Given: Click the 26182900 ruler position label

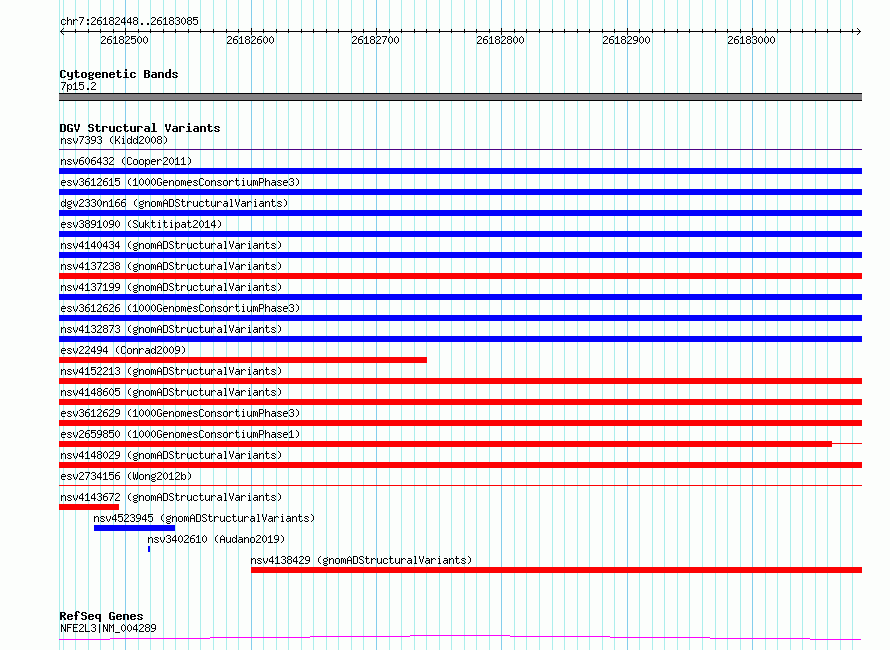Looking at the screenshot, I should point(626,40).
